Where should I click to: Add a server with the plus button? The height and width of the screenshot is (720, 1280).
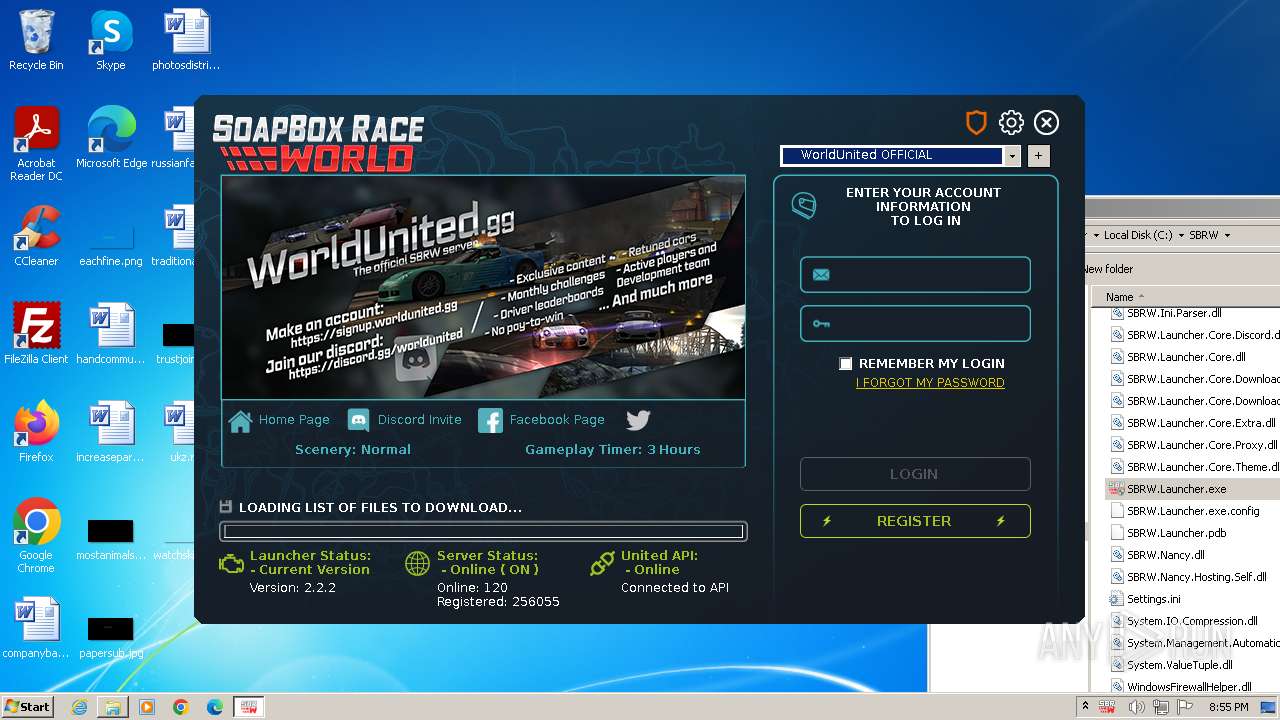click(1038, 156)
